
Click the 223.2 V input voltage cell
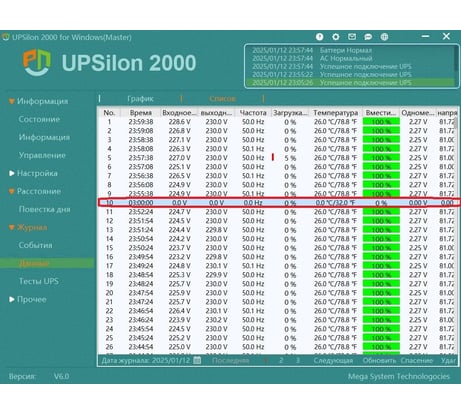click(179, 257)
